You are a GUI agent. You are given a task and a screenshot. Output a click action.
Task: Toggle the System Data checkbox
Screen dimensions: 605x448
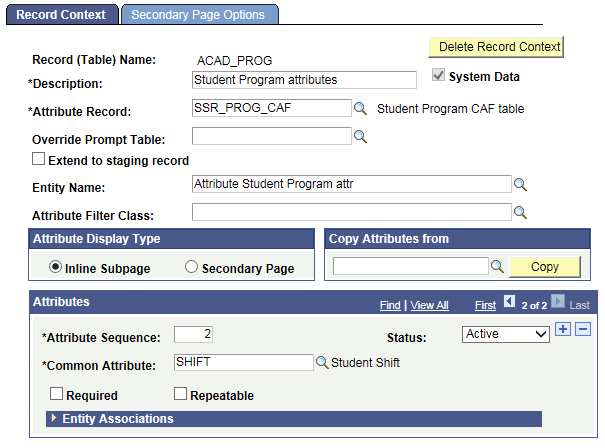point(438,75)
